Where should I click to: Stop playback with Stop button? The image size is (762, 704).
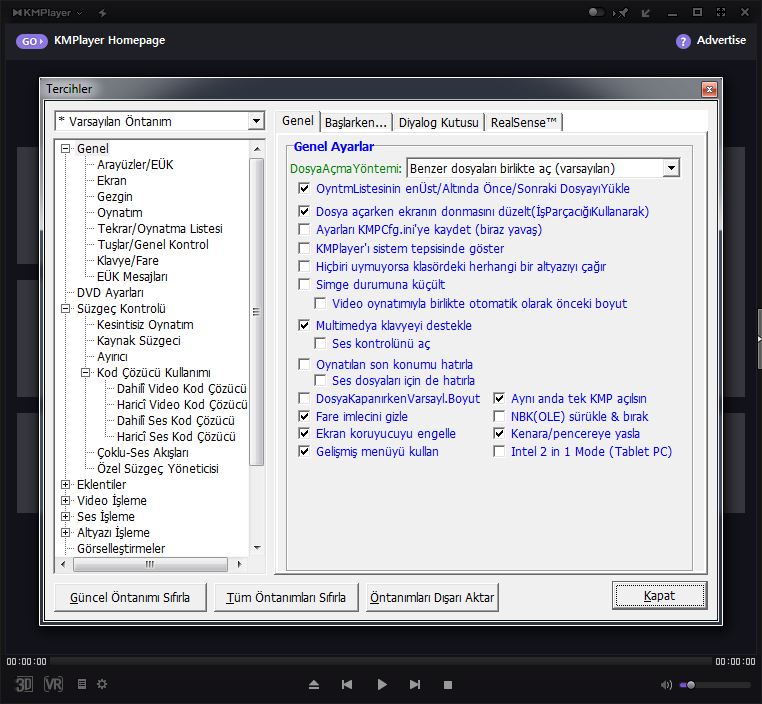[x=448, y=685]
